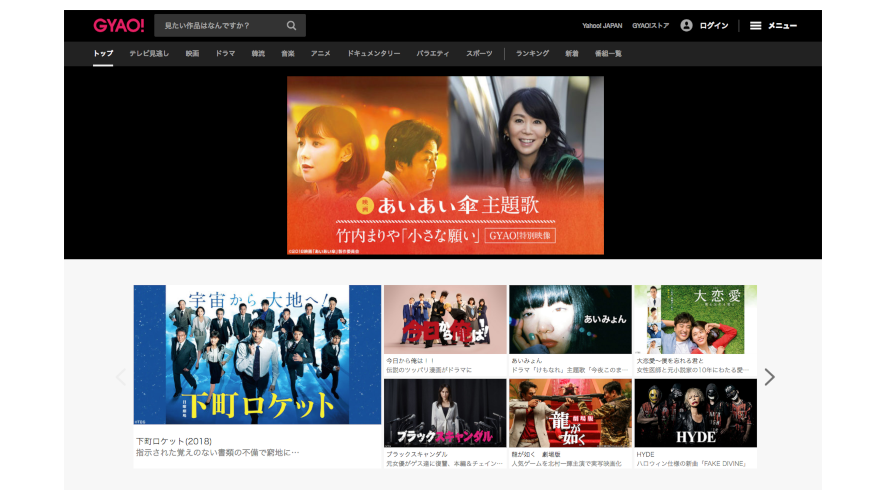
Task: Click the 指示された覚えのない書類 description
Action: pyautogui.click(x=218, y=452)
